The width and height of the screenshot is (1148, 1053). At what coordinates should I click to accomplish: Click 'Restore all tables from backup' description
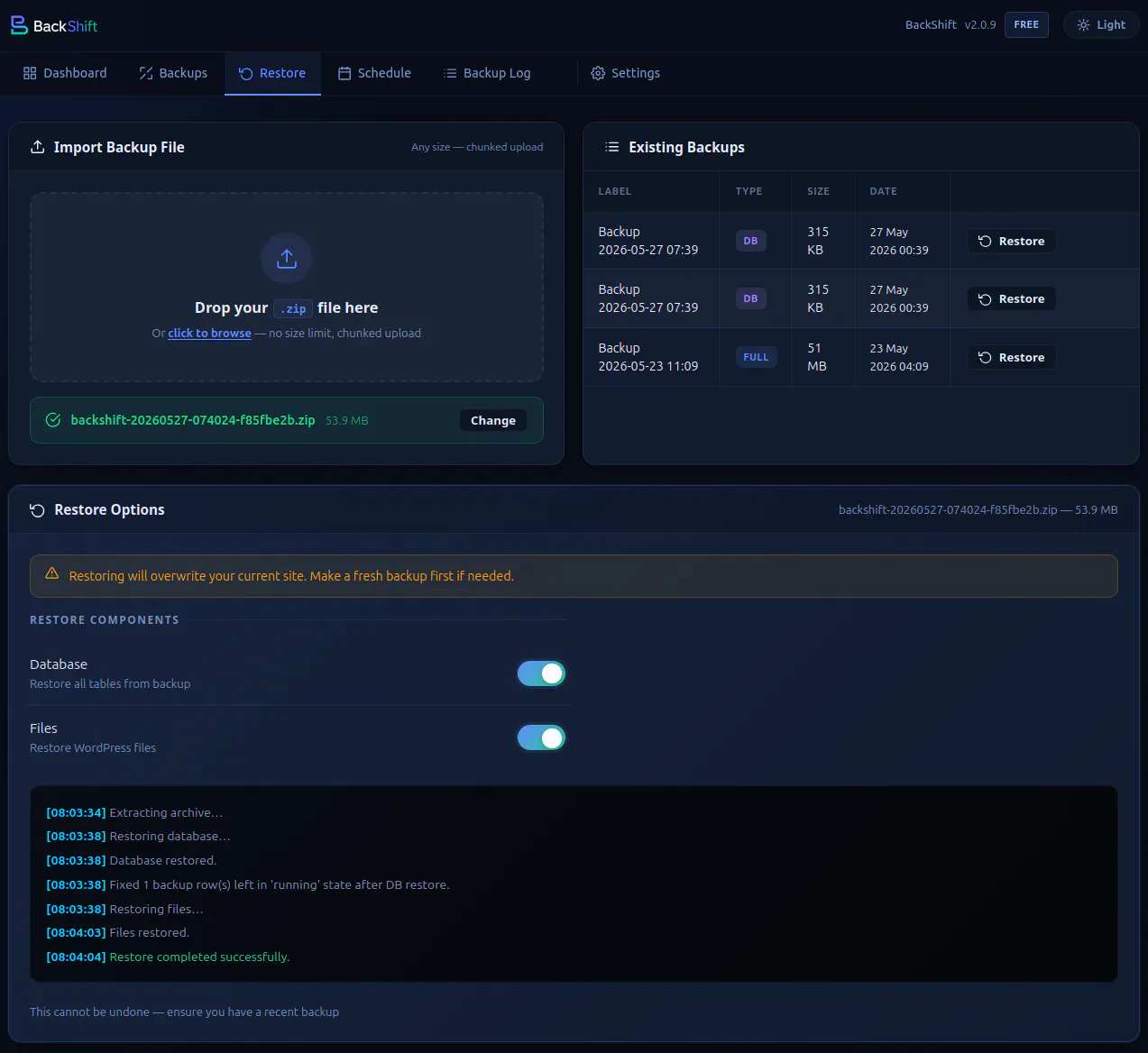110,683
